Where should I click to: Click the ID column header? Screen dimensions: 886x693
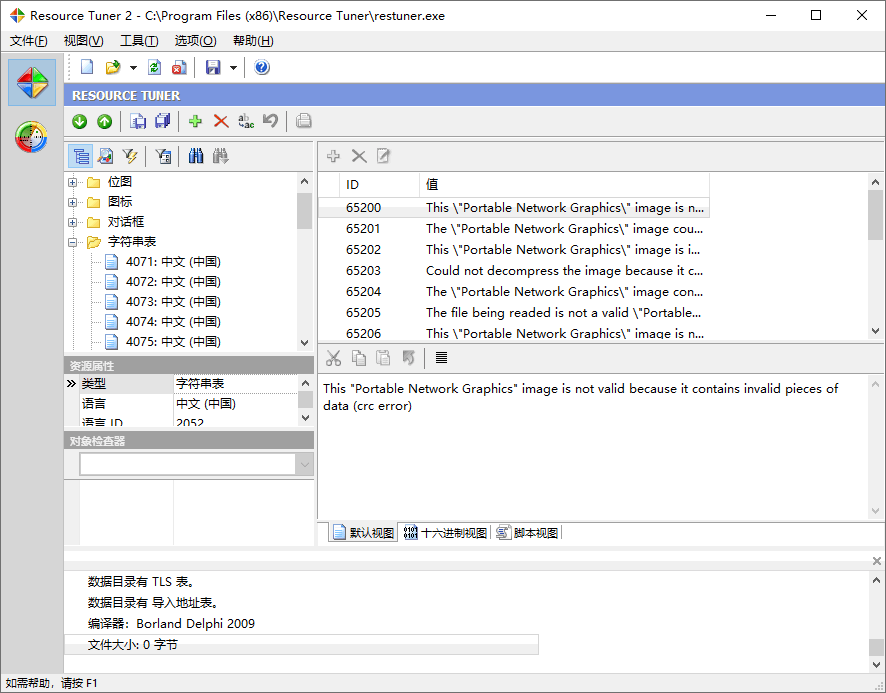point(380,185)
